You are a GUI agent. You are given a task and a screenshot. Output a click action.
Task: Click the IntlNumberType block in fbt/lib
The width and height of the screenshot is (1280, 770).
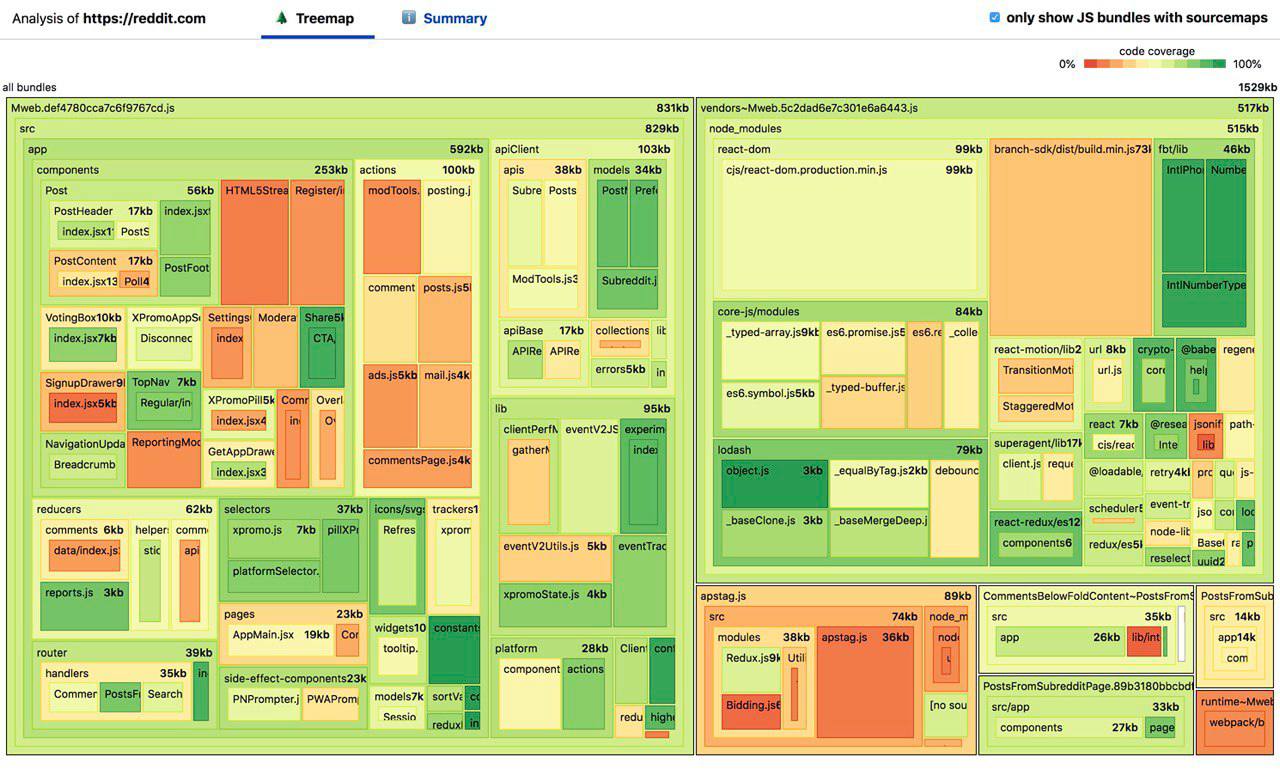tap(1204, 300)
